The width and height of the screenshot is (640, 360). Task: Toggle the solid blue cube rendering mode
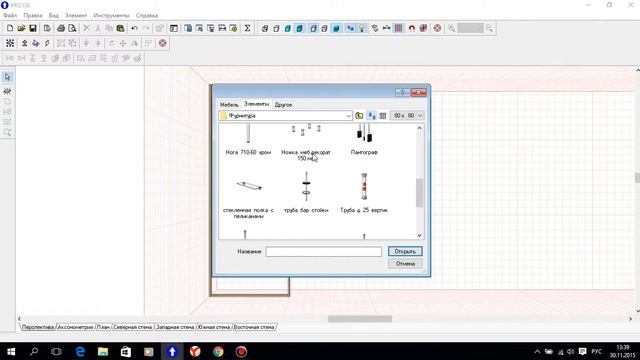point(336,28)
